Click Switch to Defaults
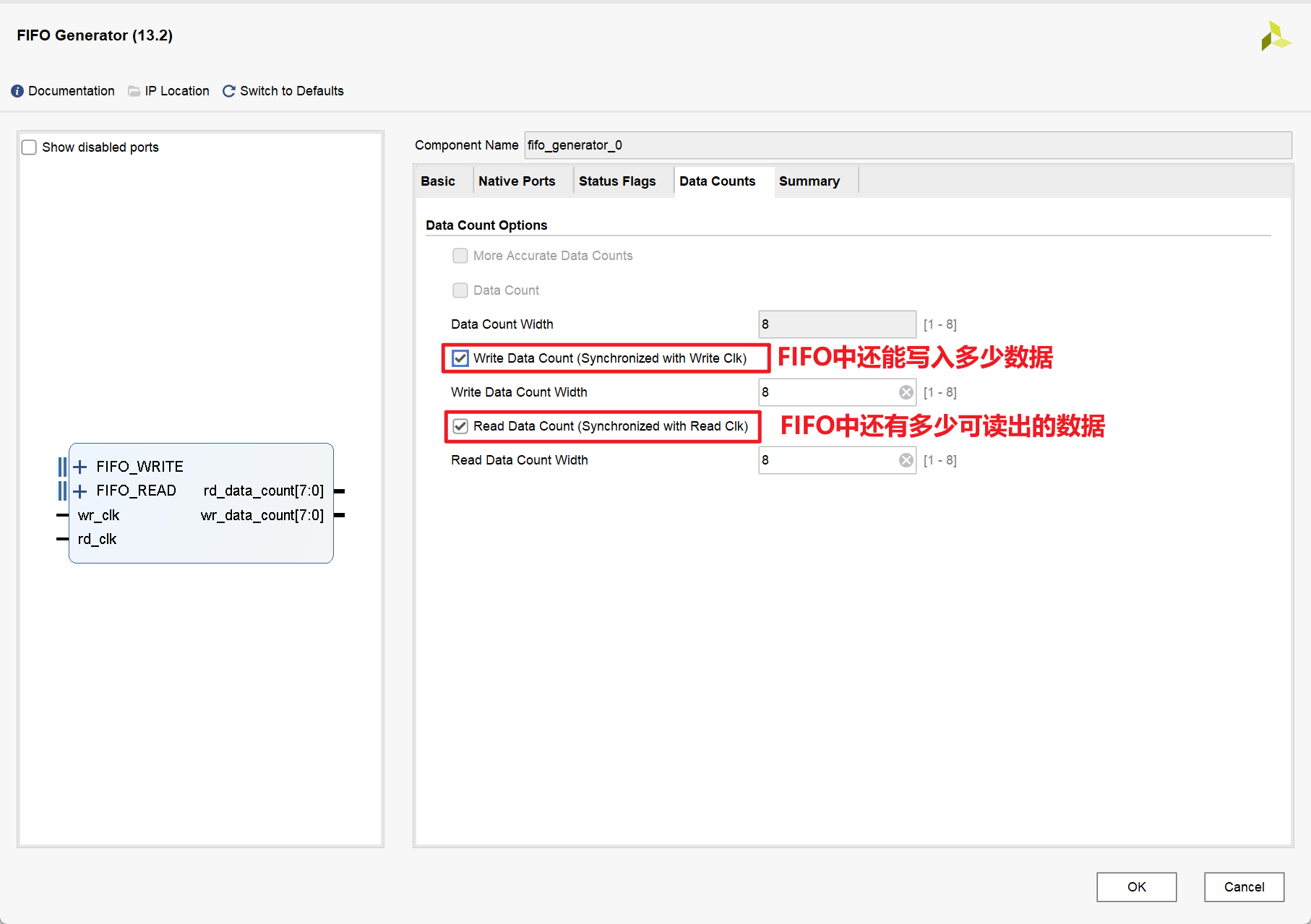Viewport: 1311px width, 924px height. [x=292, y=91]
